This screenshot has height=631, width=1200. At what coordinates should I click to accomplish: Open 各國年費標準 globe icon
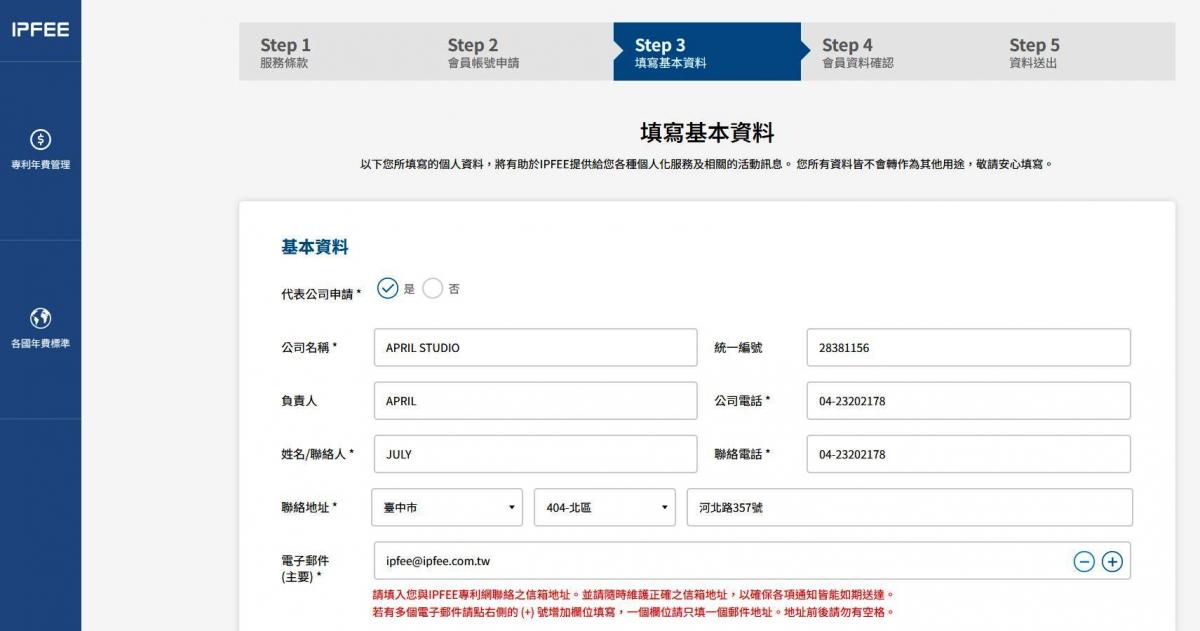coord(40,319)
